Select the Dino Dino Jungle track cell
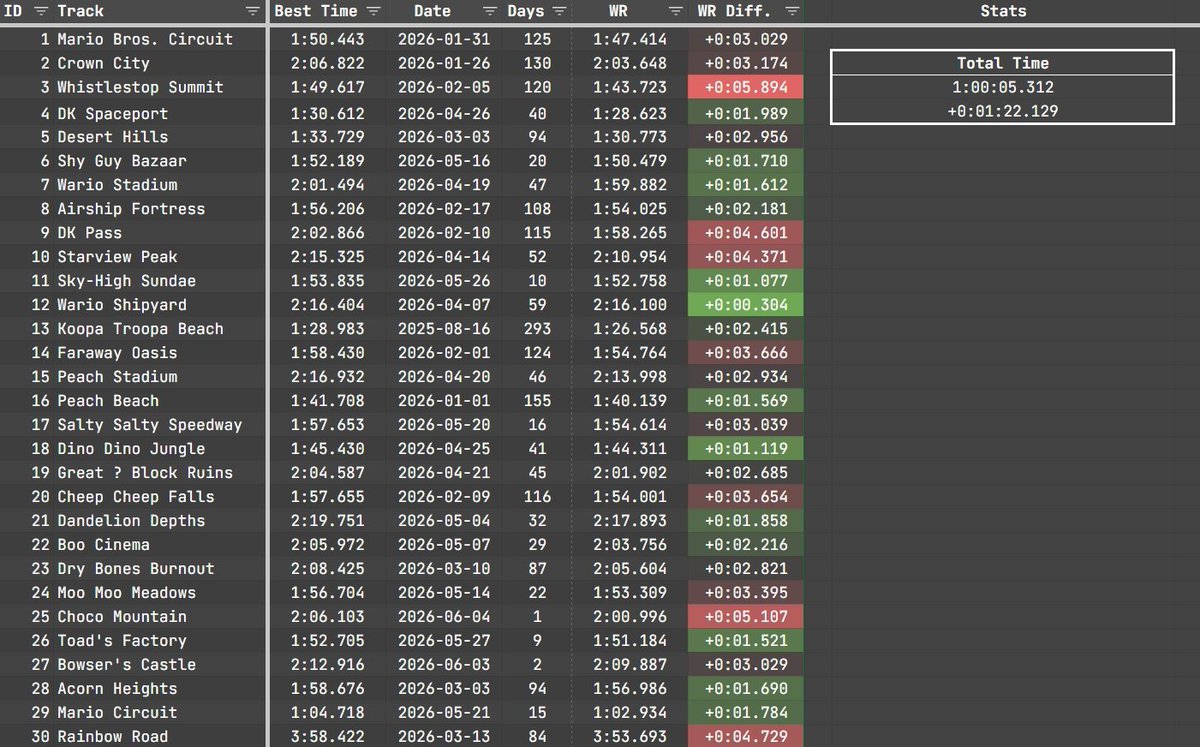Viewport: 1200px width, 747px height. 160,449
